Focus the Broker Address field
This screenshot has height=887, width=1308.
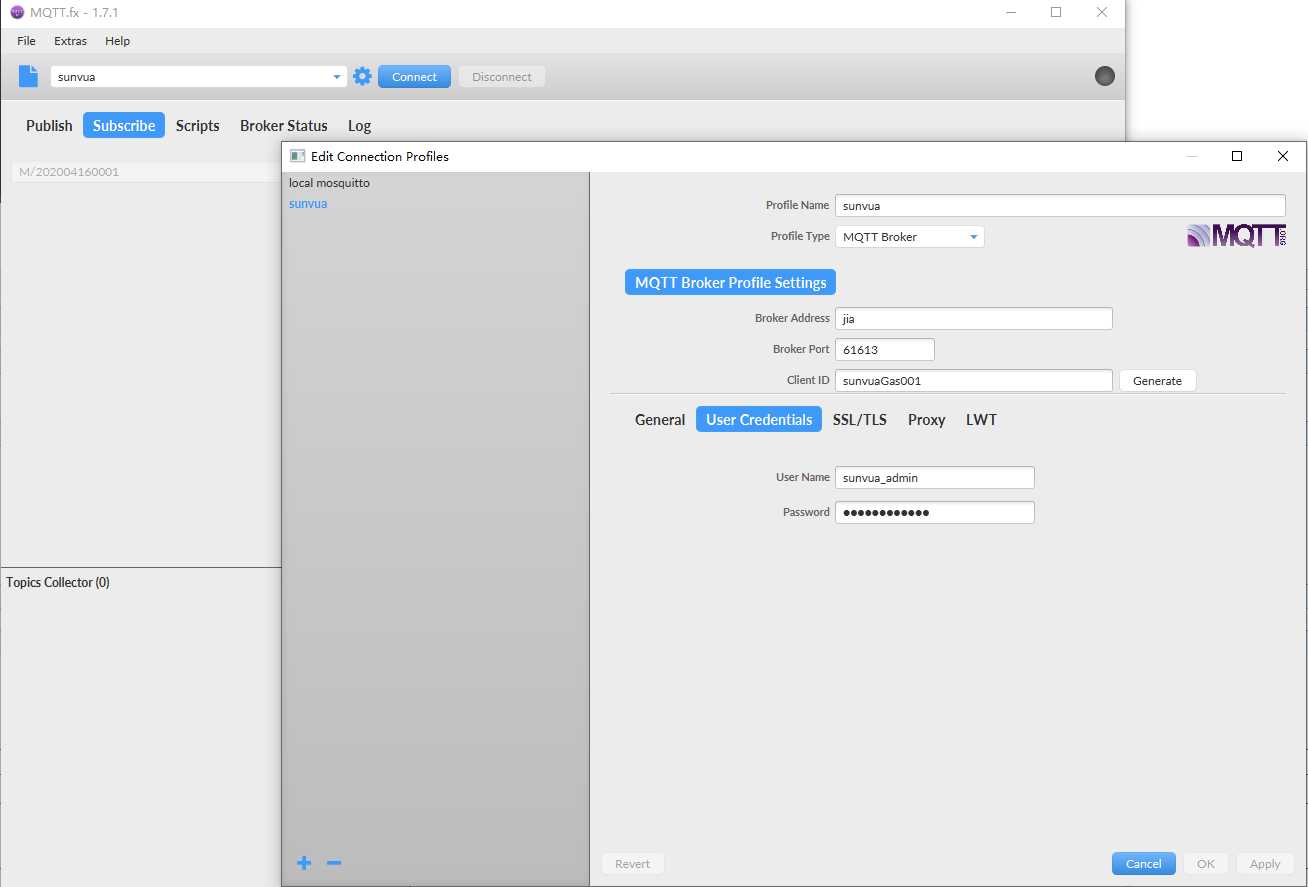point(974,318)
